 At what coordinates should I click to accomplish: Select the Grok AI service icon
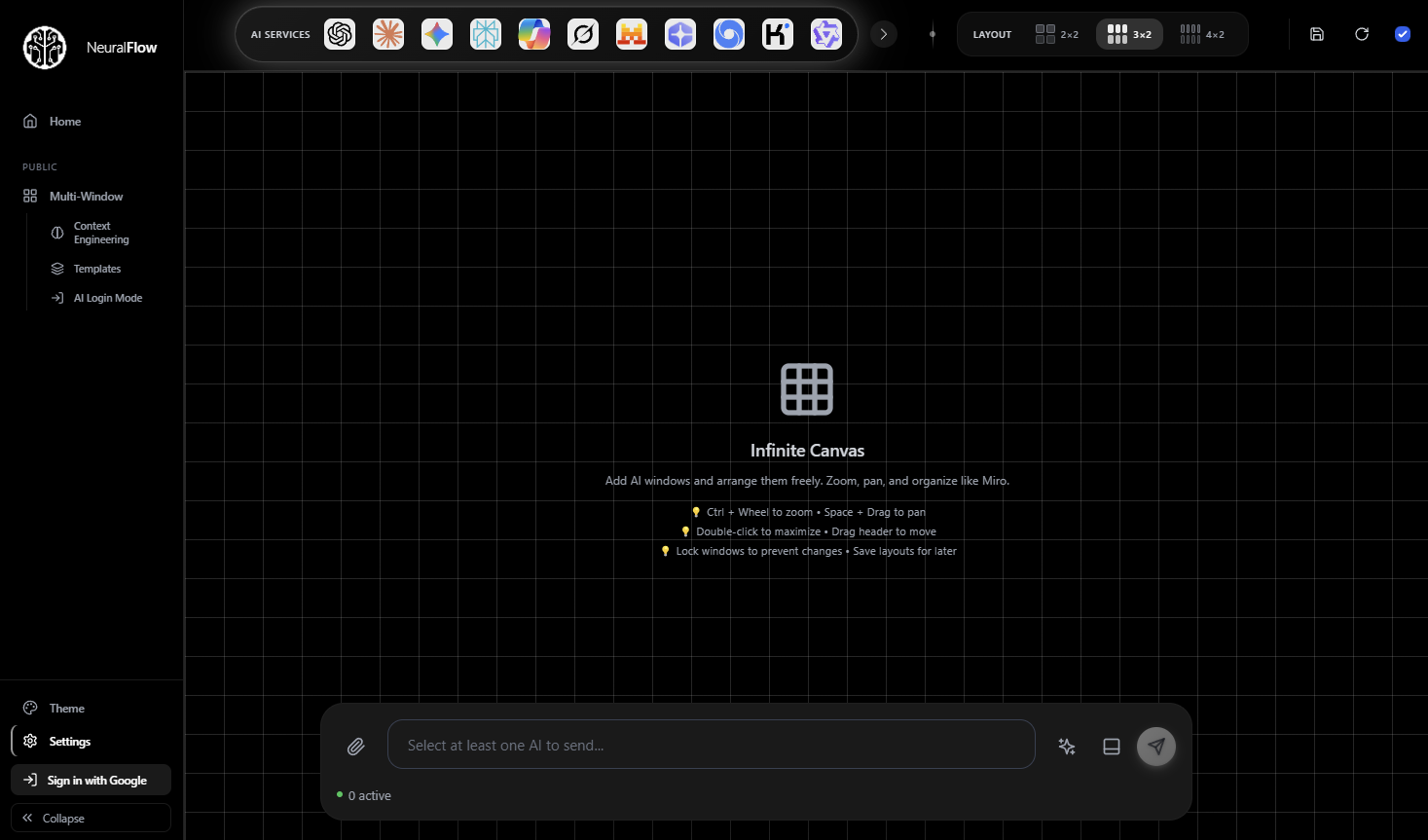[x=582, y=34]
